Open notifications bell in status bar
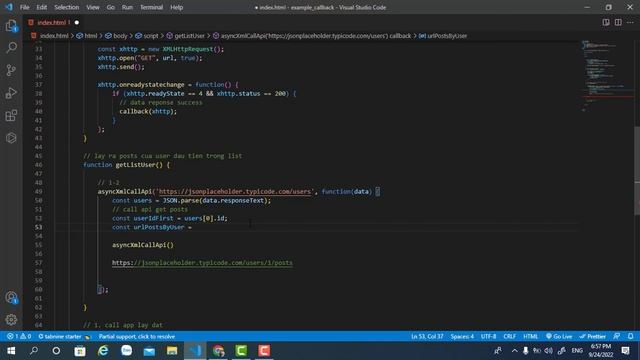Screen dimensions: 640x360 [x=630, y=336]
